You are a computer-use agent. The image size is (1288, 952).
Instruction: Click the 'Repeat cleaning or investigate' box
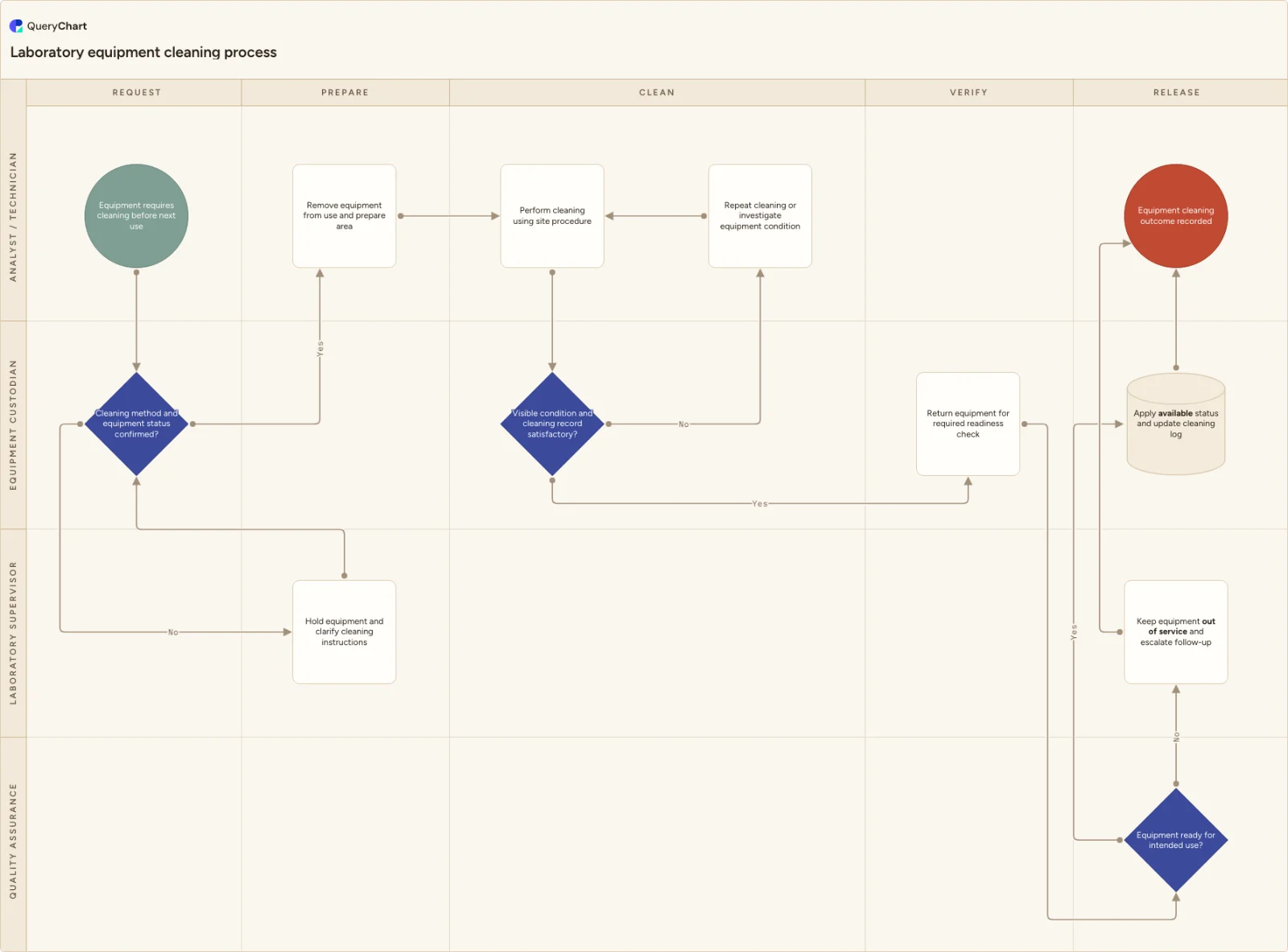point(760,216)
